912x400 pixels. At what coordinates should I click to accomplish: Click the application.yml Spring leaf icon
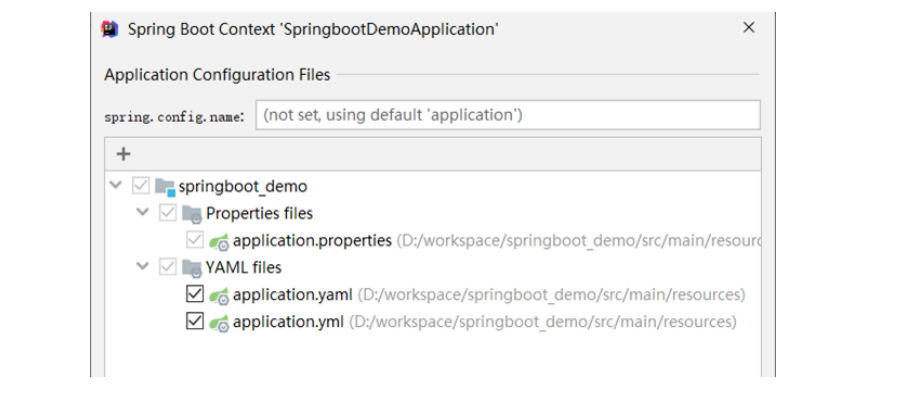tap(220, 322)
